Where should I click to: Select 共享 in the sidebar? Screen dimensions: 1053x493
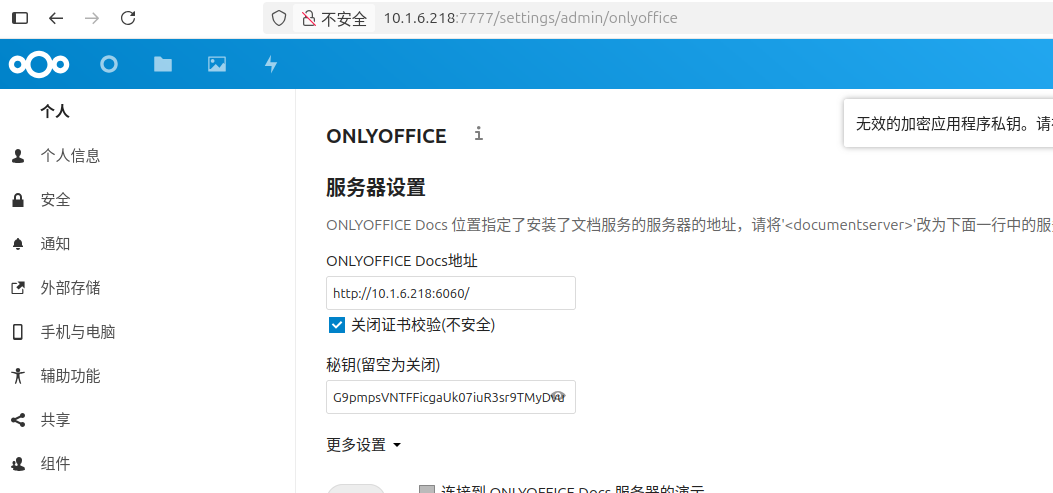coord(56,420)
